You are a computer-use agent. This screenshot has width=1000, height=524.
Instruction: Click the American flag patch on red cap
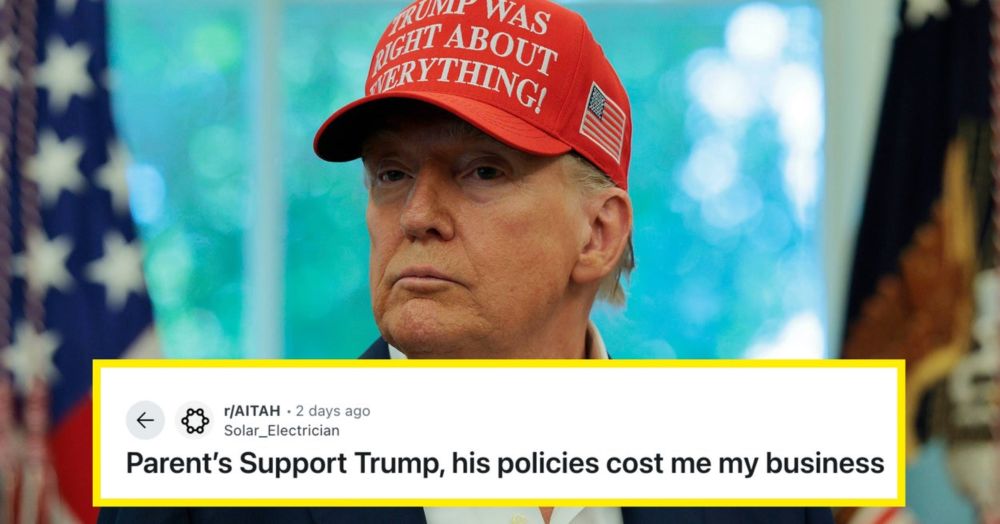click(603, 121)
